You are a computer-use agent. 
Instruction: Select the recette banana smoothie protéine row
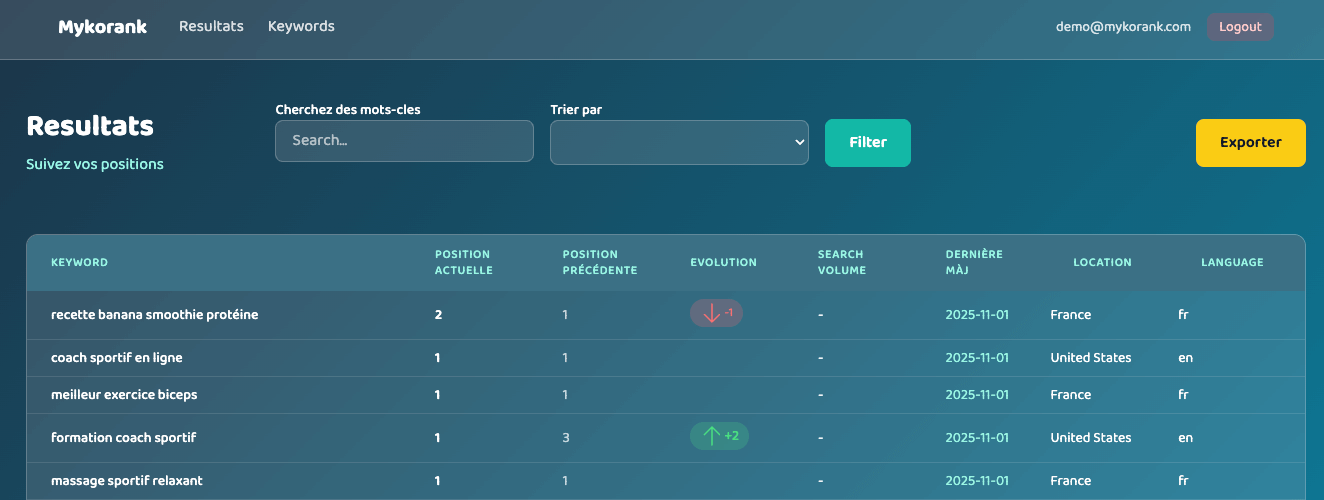[154, 314]
